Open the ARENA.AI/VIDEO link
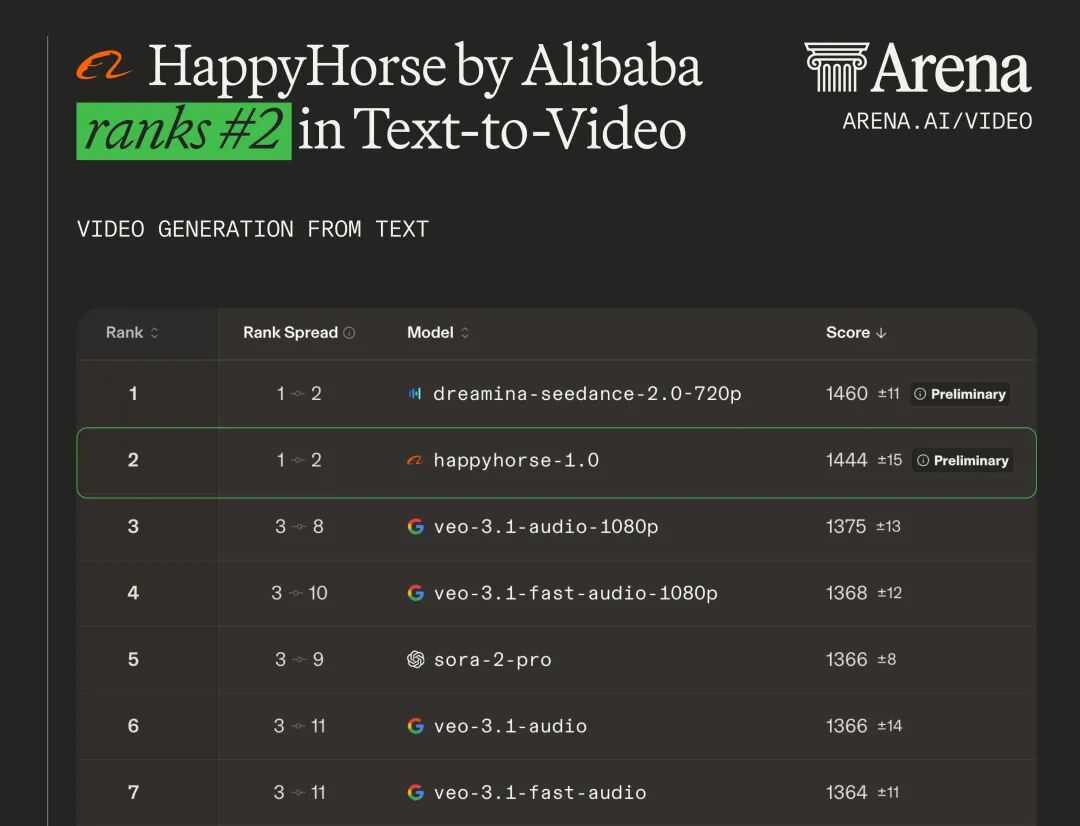The height and width of the screenshot is (826, 1080). 937,122
